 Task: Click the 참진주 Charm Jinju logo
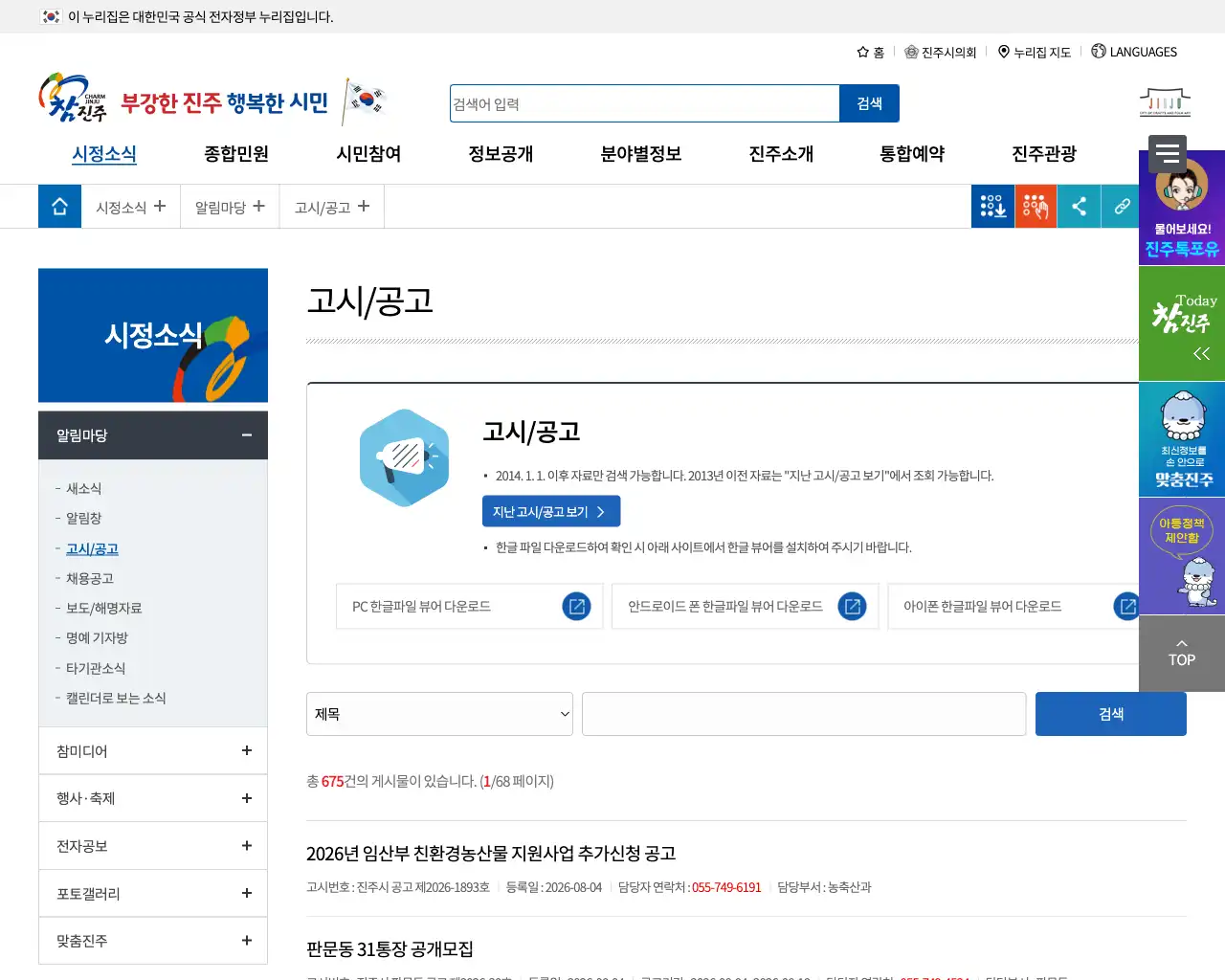point(73,99)
